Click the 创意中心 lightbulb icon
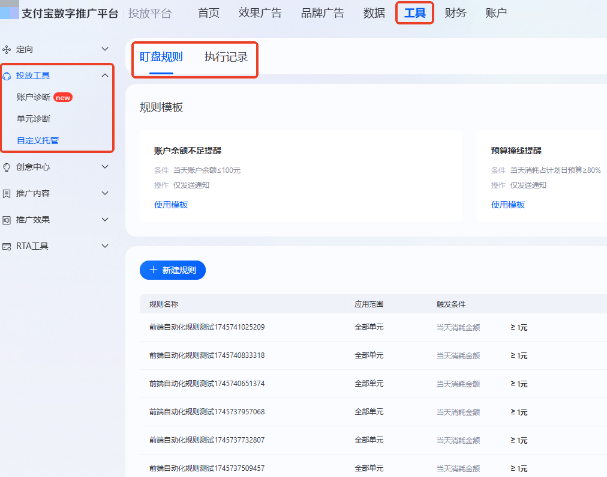607x477 pixels. point(7,167)
